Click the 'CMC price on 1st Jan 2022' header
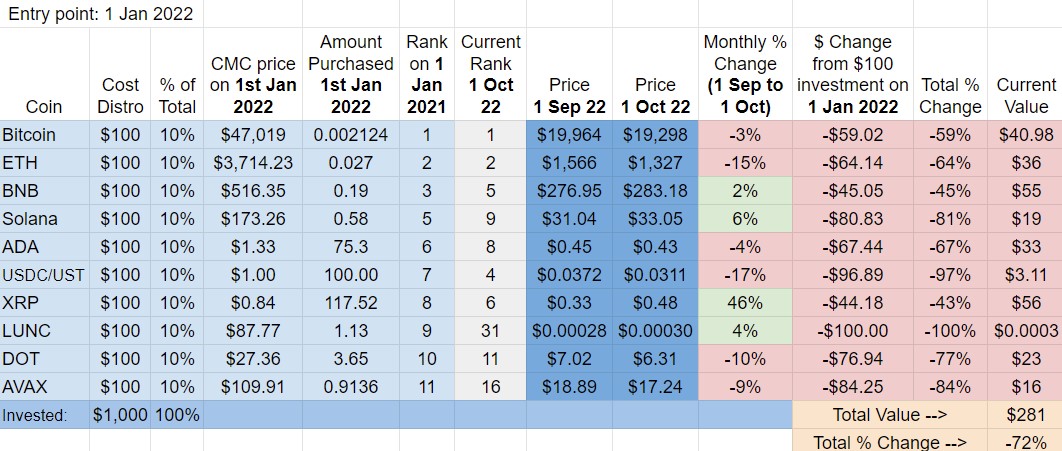 pyautogui.click(x=253, y=74)
